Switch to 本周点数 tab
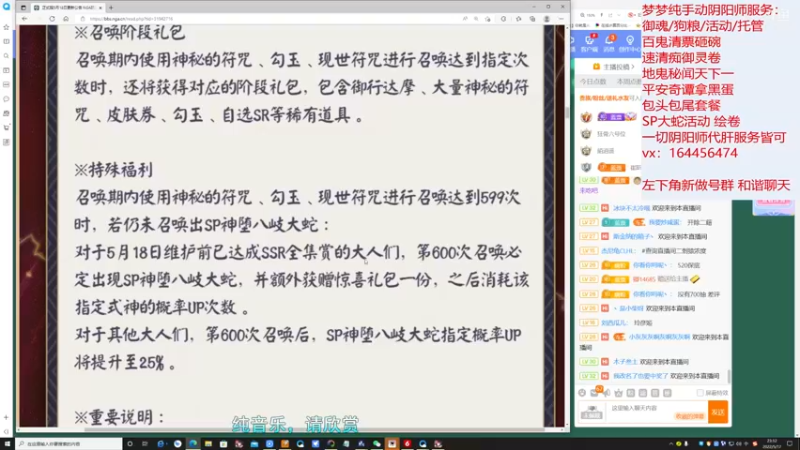This screenshot has width=800, height=450. (629, 82)
